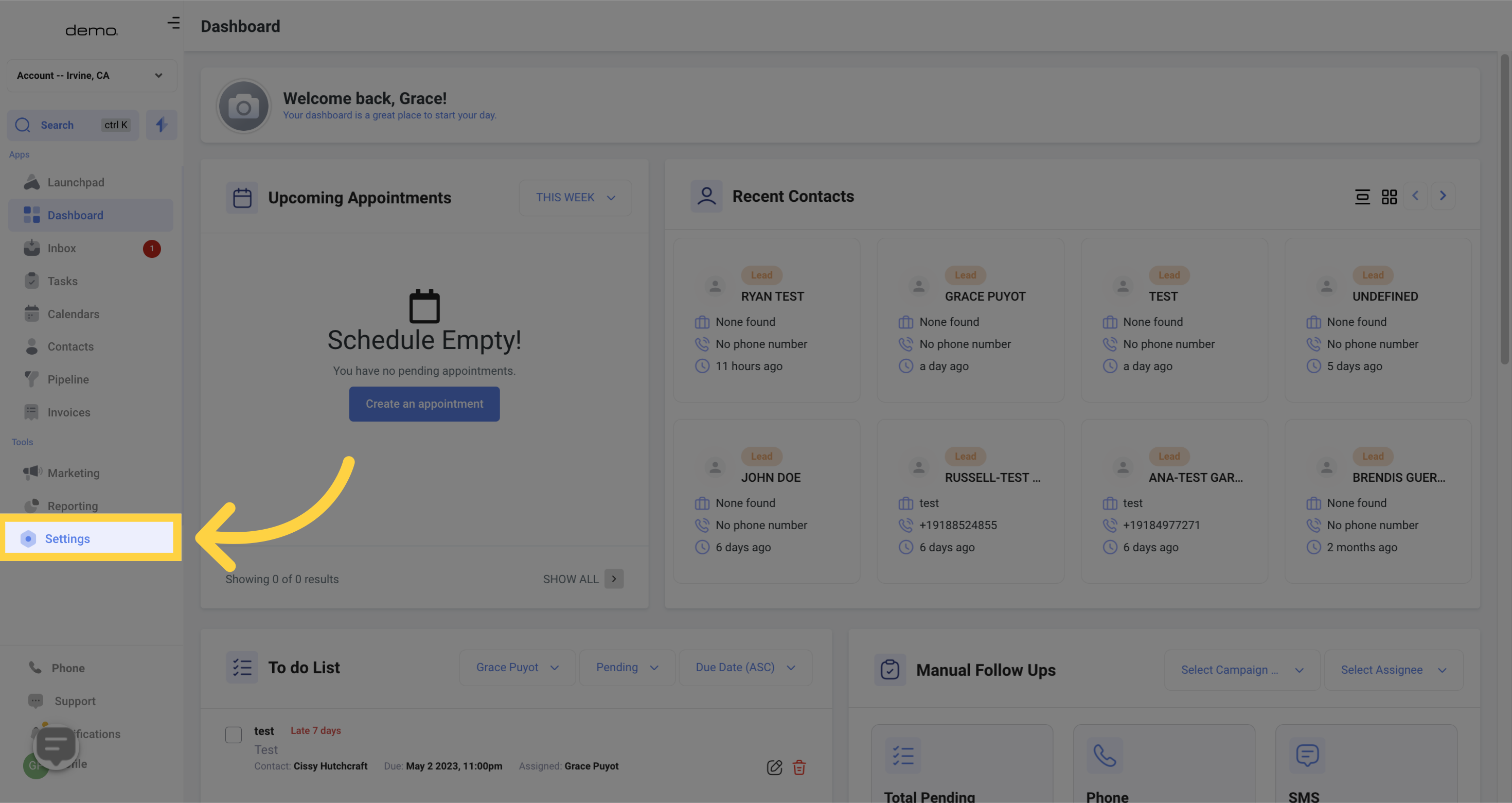Expand the Account Irvine, CA selector

[91, 75]
